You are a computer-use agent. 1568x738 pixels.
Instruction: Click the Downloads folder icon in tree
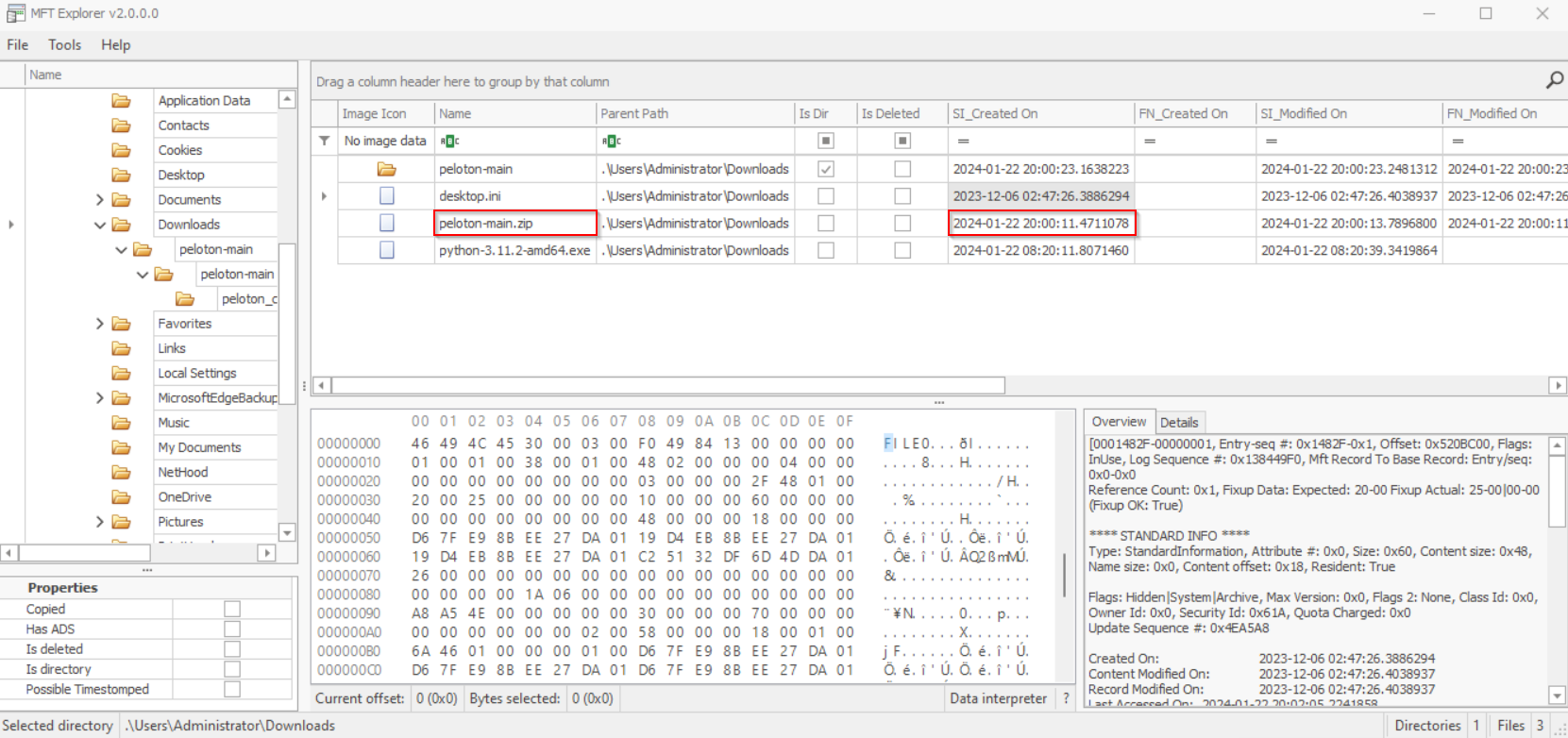tap(121, 225)
